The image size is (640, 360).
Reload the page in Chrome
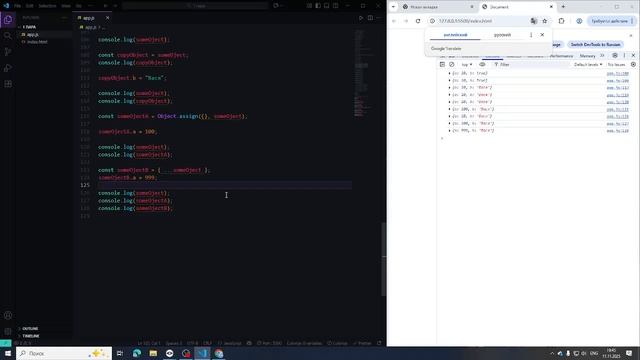point(418,21)
